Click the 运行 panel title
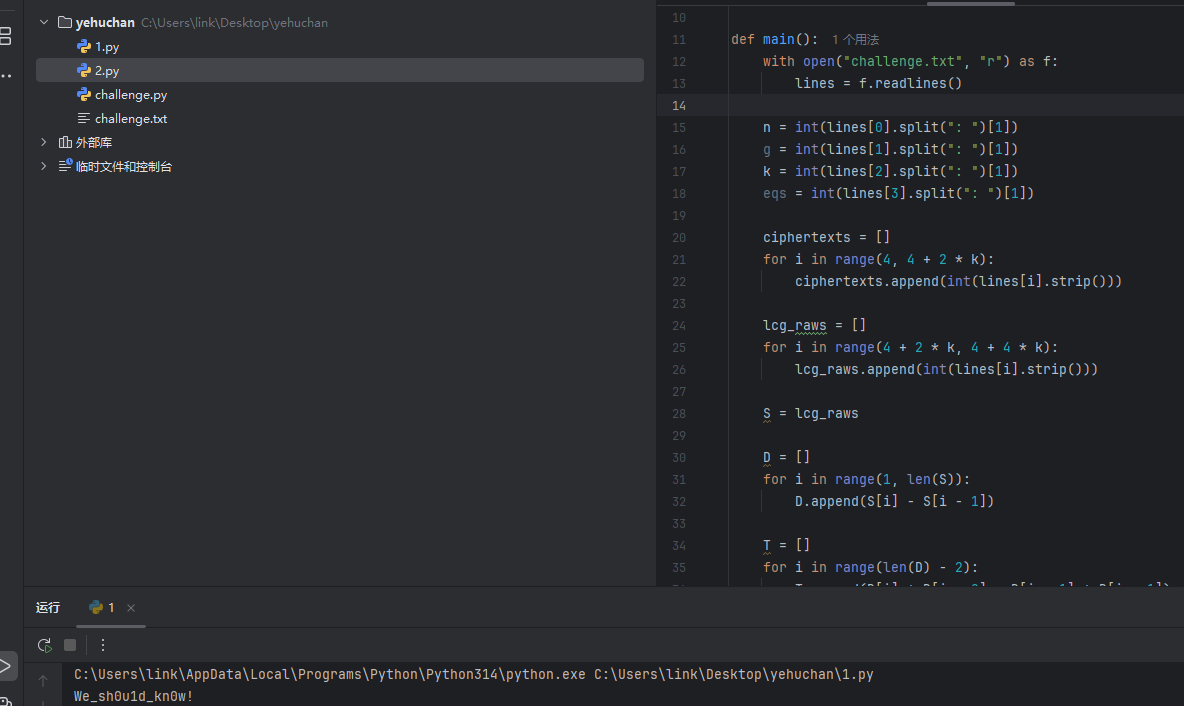Viewport: 1184px width, 706px height. [48, 607]
